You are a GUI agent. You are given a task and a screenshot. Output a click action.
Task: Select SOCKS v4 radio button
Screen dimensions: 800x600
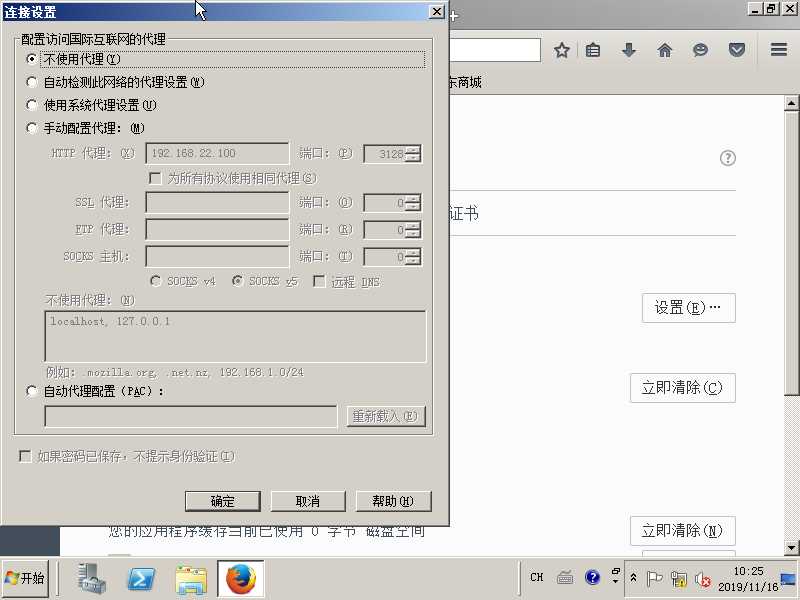point(156,281)
